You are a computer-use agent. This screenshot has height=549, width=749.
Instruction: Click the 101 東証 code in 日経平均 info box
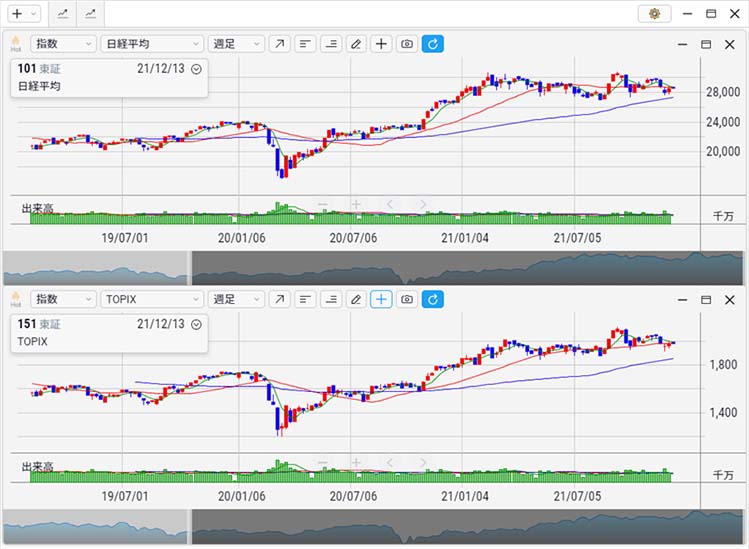click(39, 69)
